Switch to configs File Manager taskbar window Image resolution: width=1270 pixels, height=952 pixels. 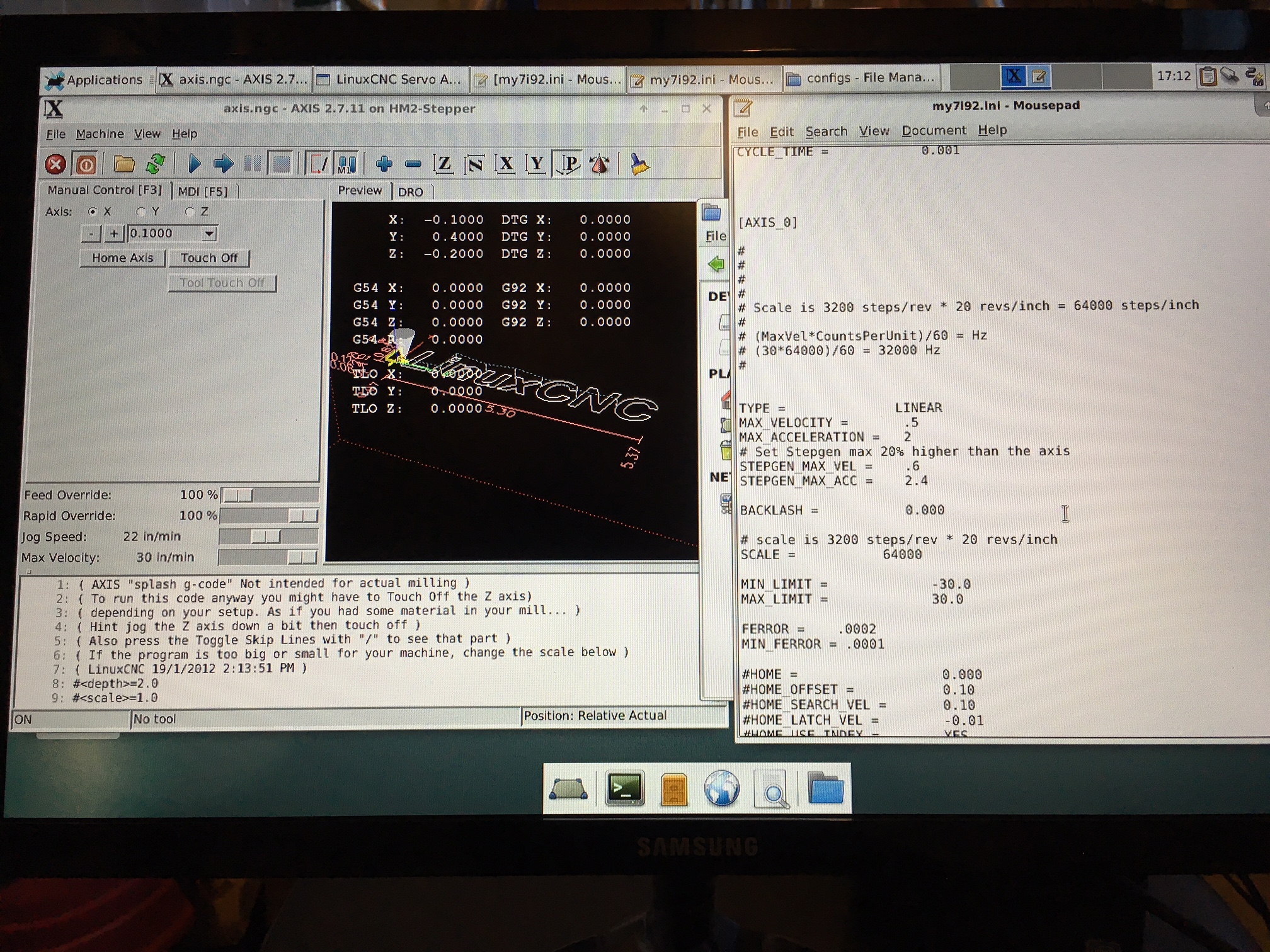861,78
